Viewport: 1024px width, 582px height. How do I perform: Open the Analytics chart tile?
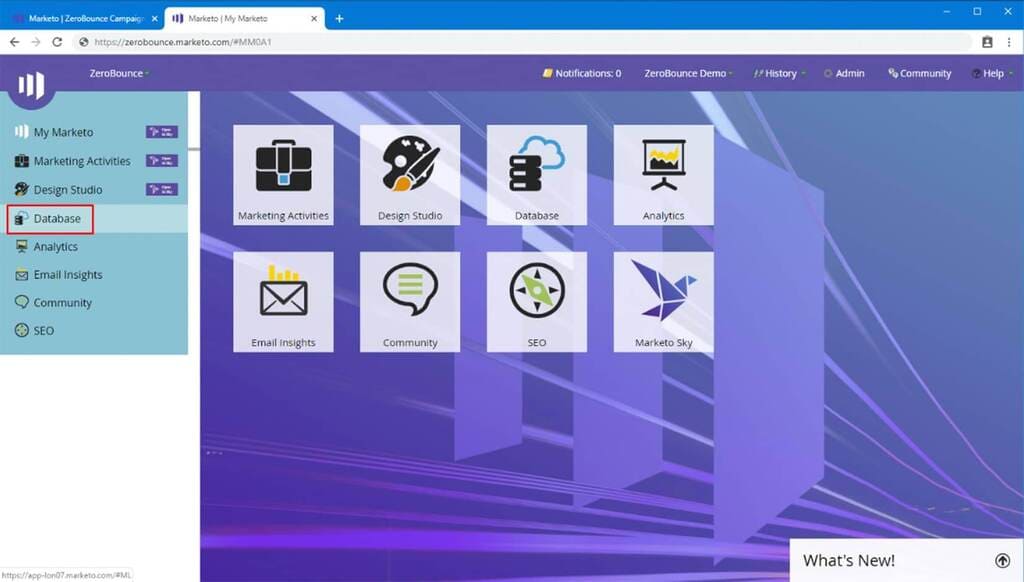pyautogui.click(x=664, y=175)
